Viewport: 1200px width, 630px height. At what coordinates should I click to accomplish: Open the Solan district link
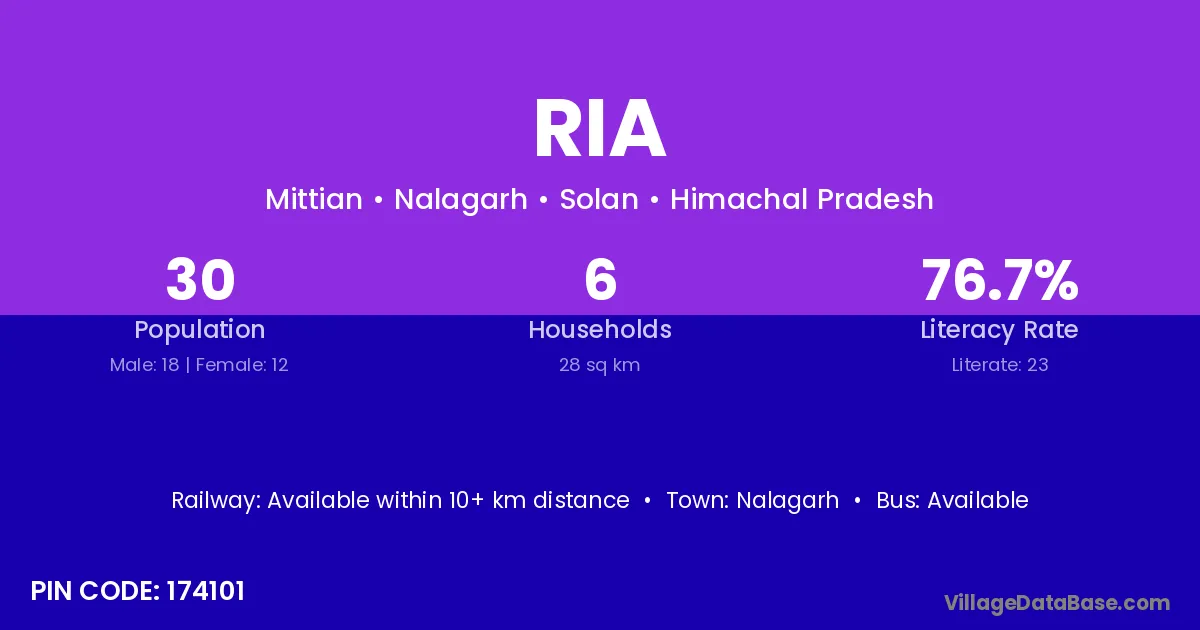click(598, 199)
